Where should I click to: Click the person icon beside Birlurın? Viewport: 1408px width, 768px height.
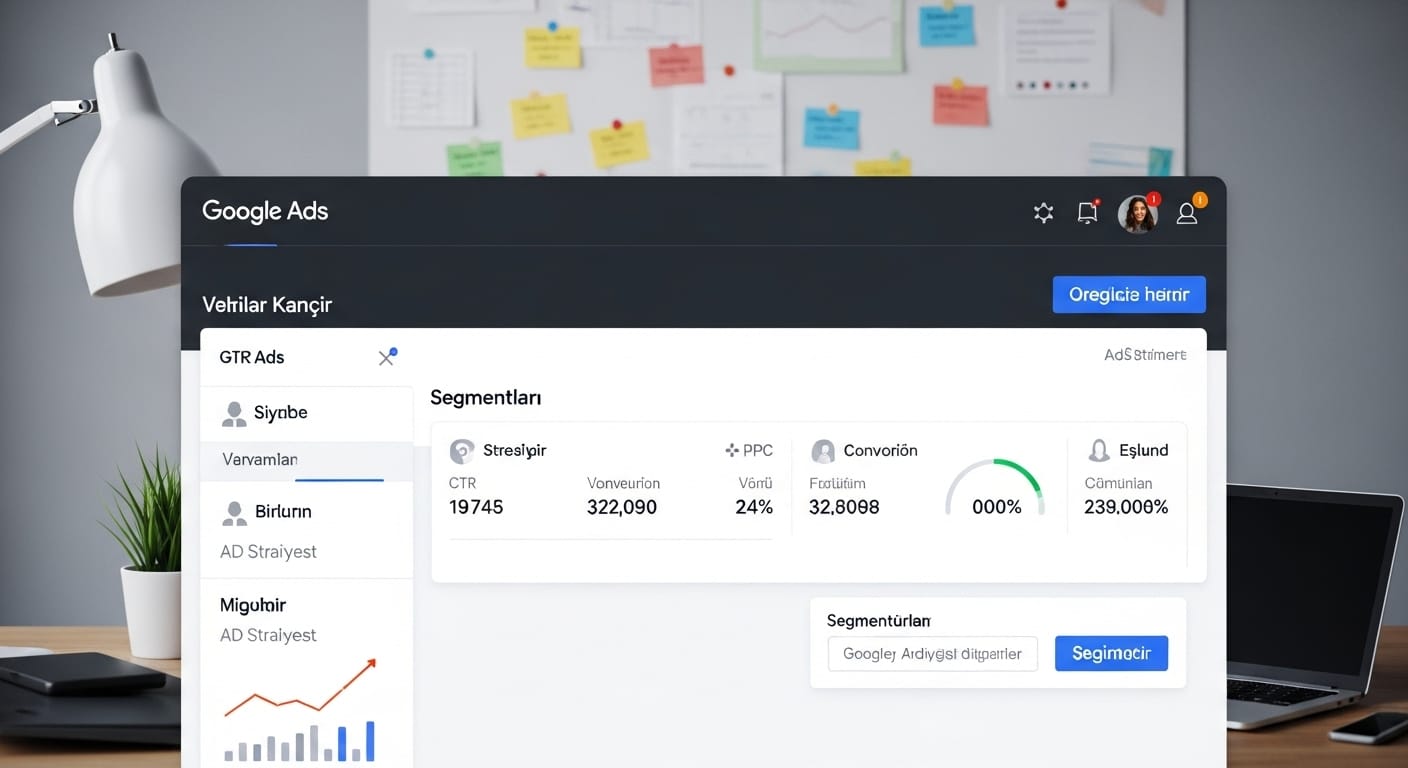click(x=234, y=513)
